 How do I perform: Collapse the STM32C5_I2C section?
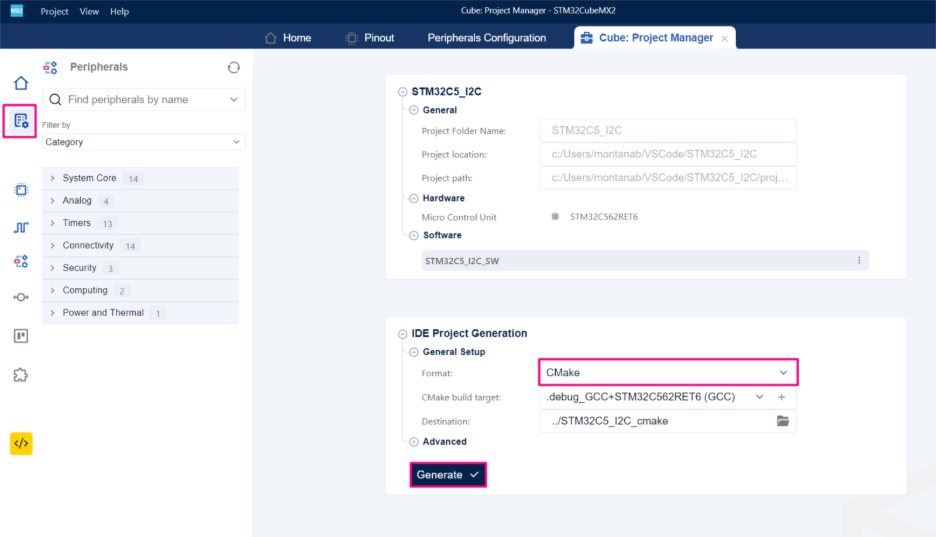[402, 92]
